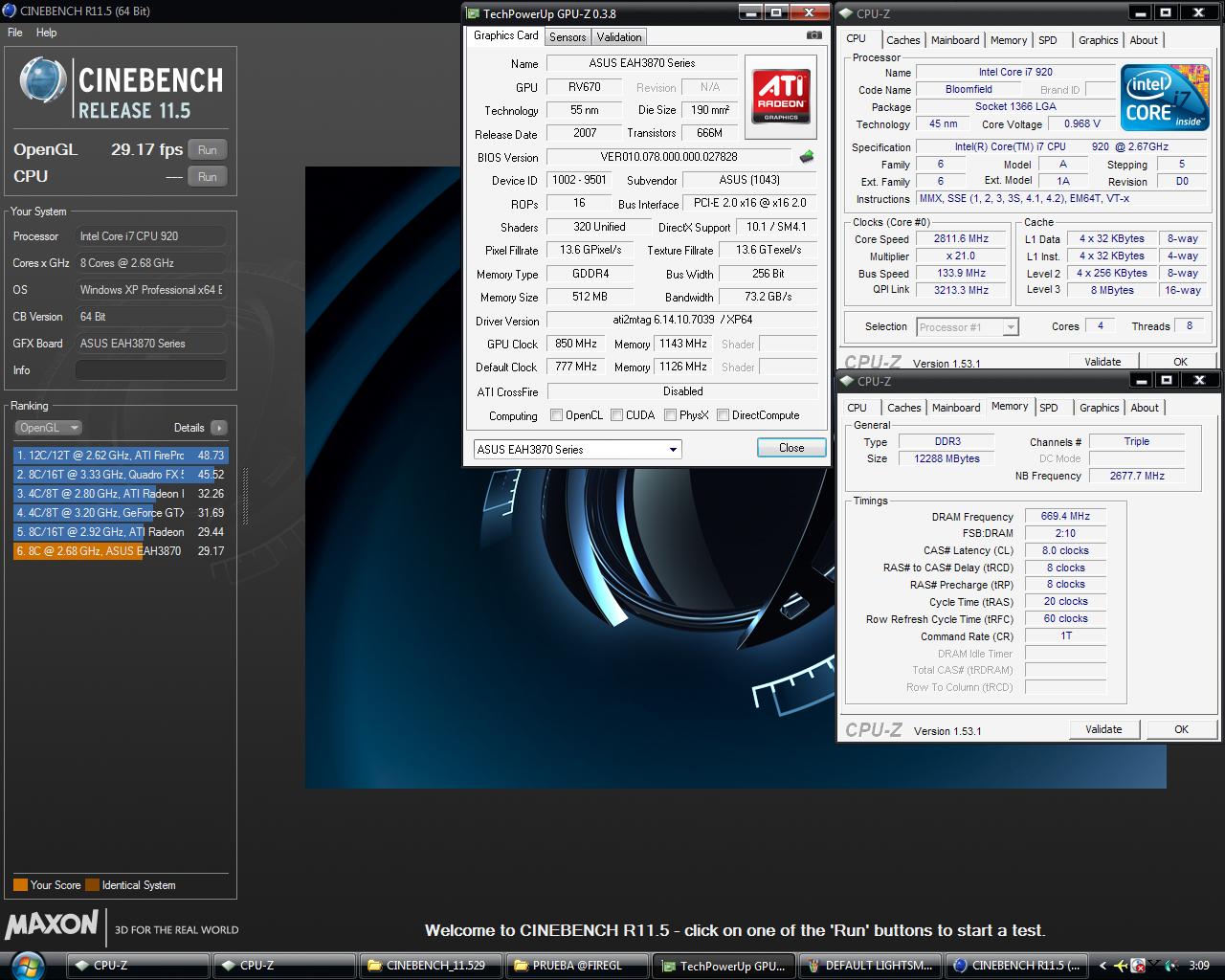Switch to TechPowerUp GPU-Z taskbar button

point(723,965)
